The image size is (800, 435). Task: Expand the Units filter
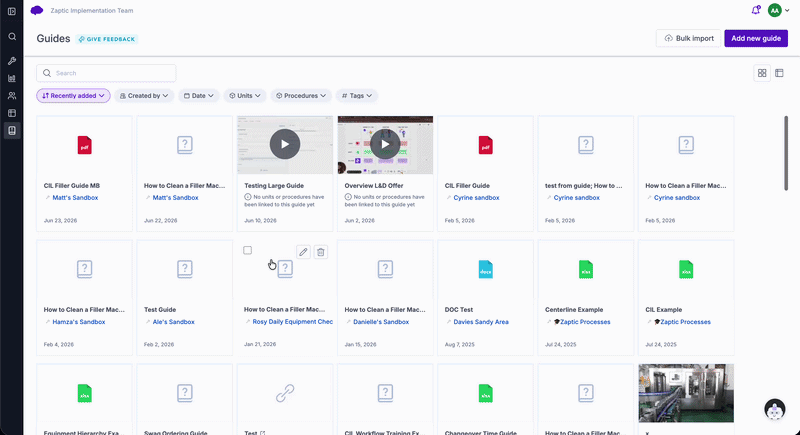tap(245, 95)
